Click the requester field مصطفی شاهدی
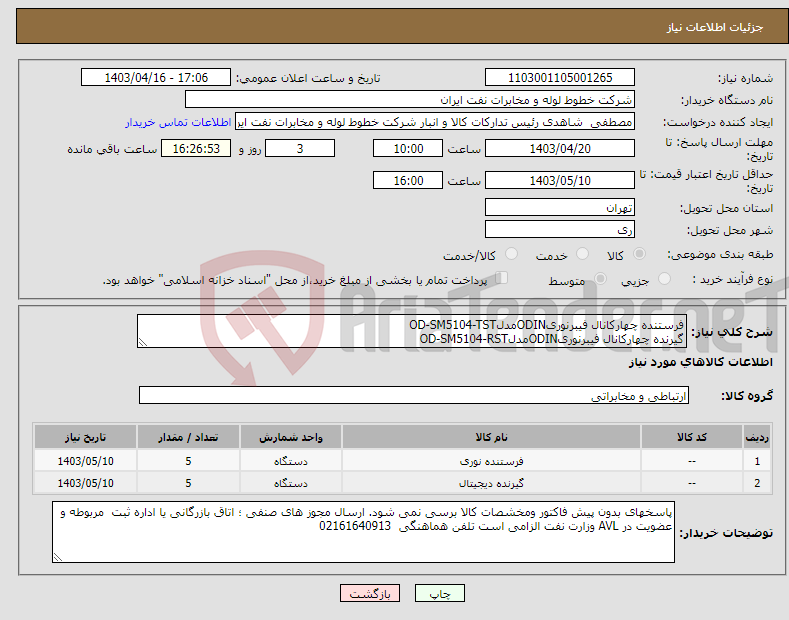The width and height of the screenshot is (789, 620). pos(435,122)
